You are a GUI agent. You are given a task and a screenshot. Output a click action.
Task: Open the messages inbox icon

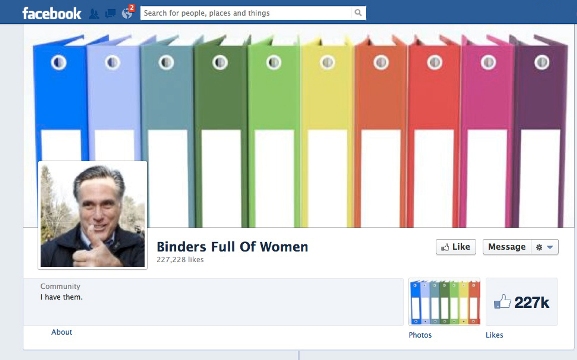point(110,14)
